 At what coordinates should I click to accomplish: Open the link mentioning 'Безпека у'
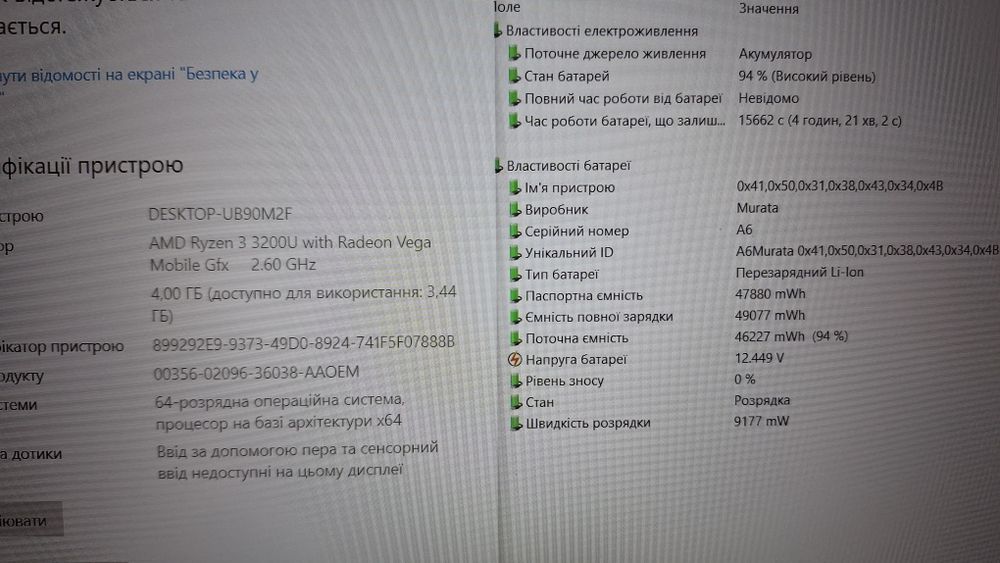pyautogui.click(x=129, y=75)
